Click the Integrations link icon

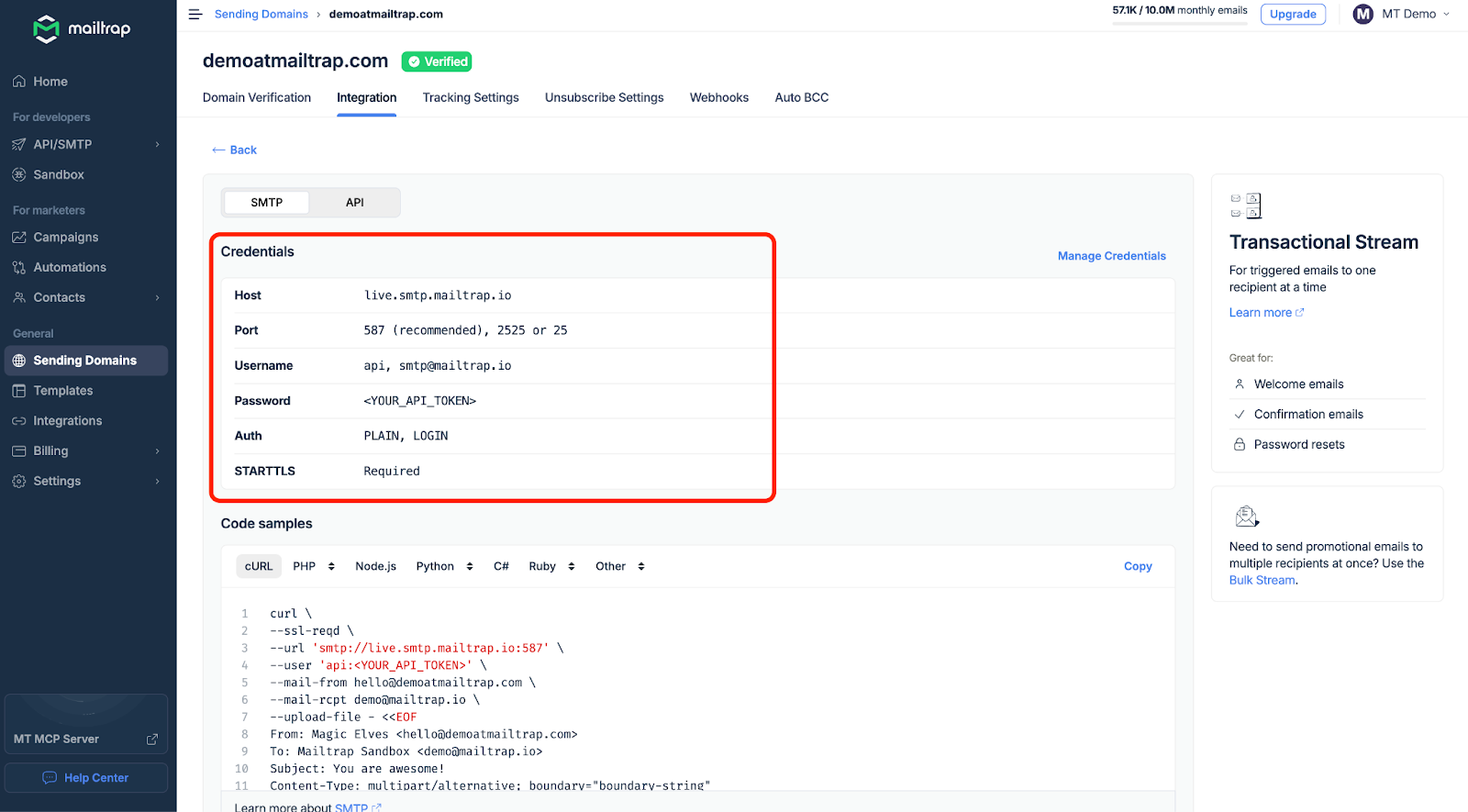pos(19,421)
